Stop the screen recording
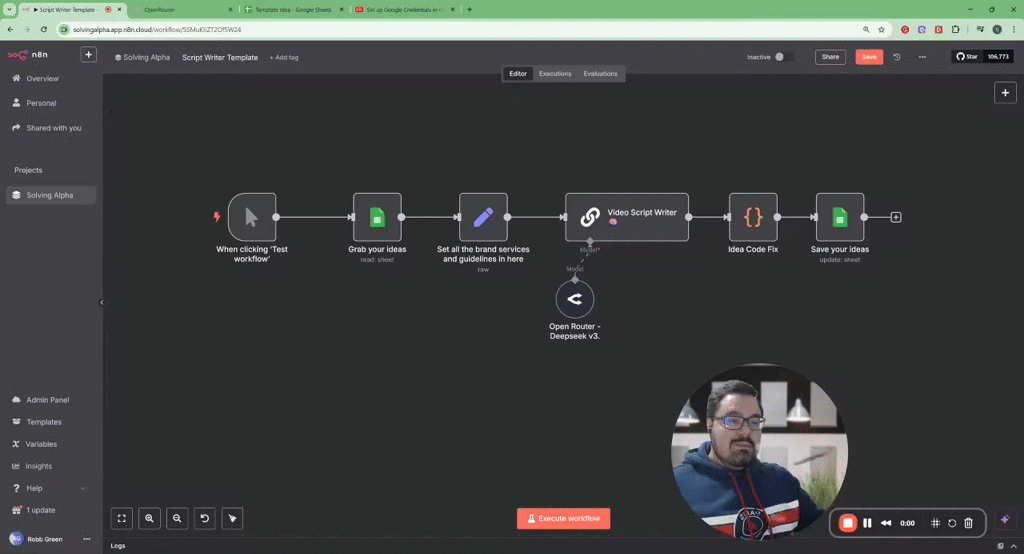Viewport: 1024px width, 554px height. [x=848, y=523]
